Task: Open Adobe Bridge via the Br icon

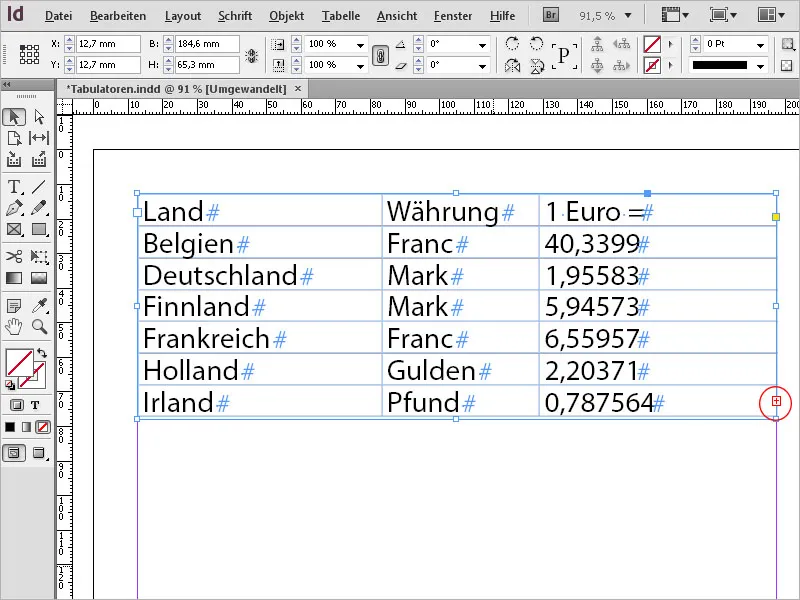Action: click(x=550, y=15)
